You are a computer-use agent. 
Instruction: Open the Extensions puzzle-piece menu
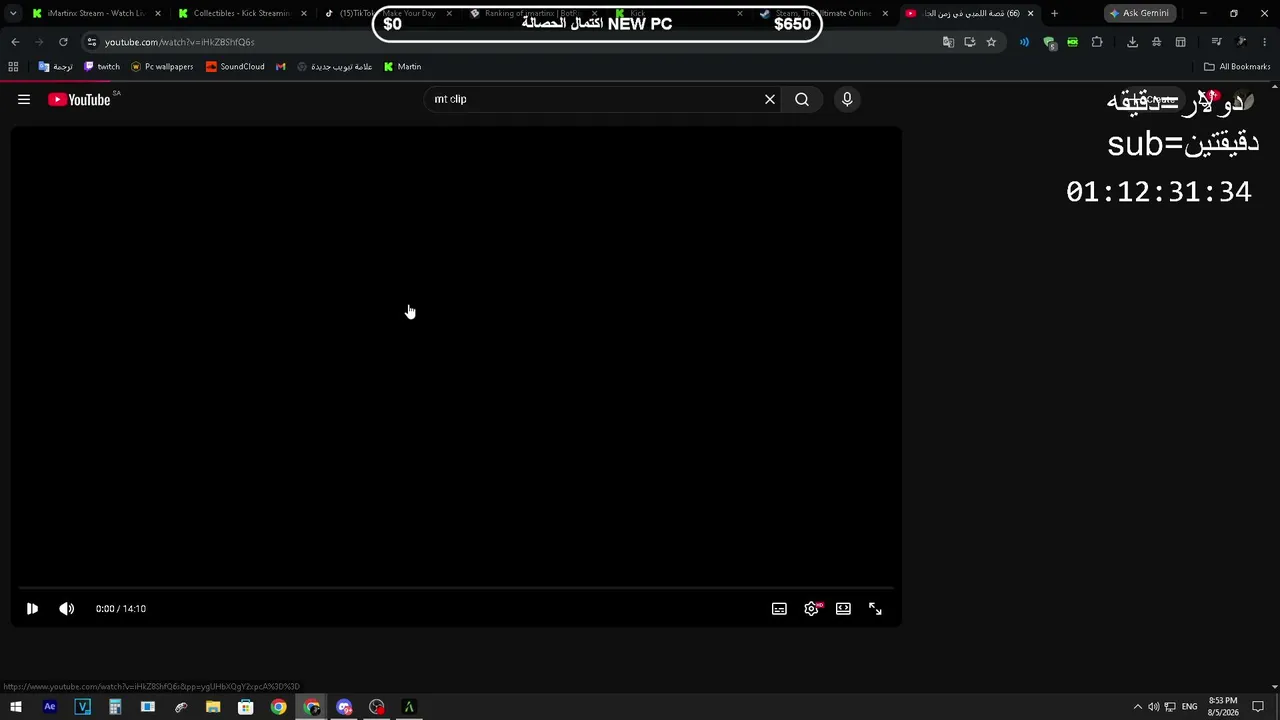pyautogui.click(x=1097, y=42)
